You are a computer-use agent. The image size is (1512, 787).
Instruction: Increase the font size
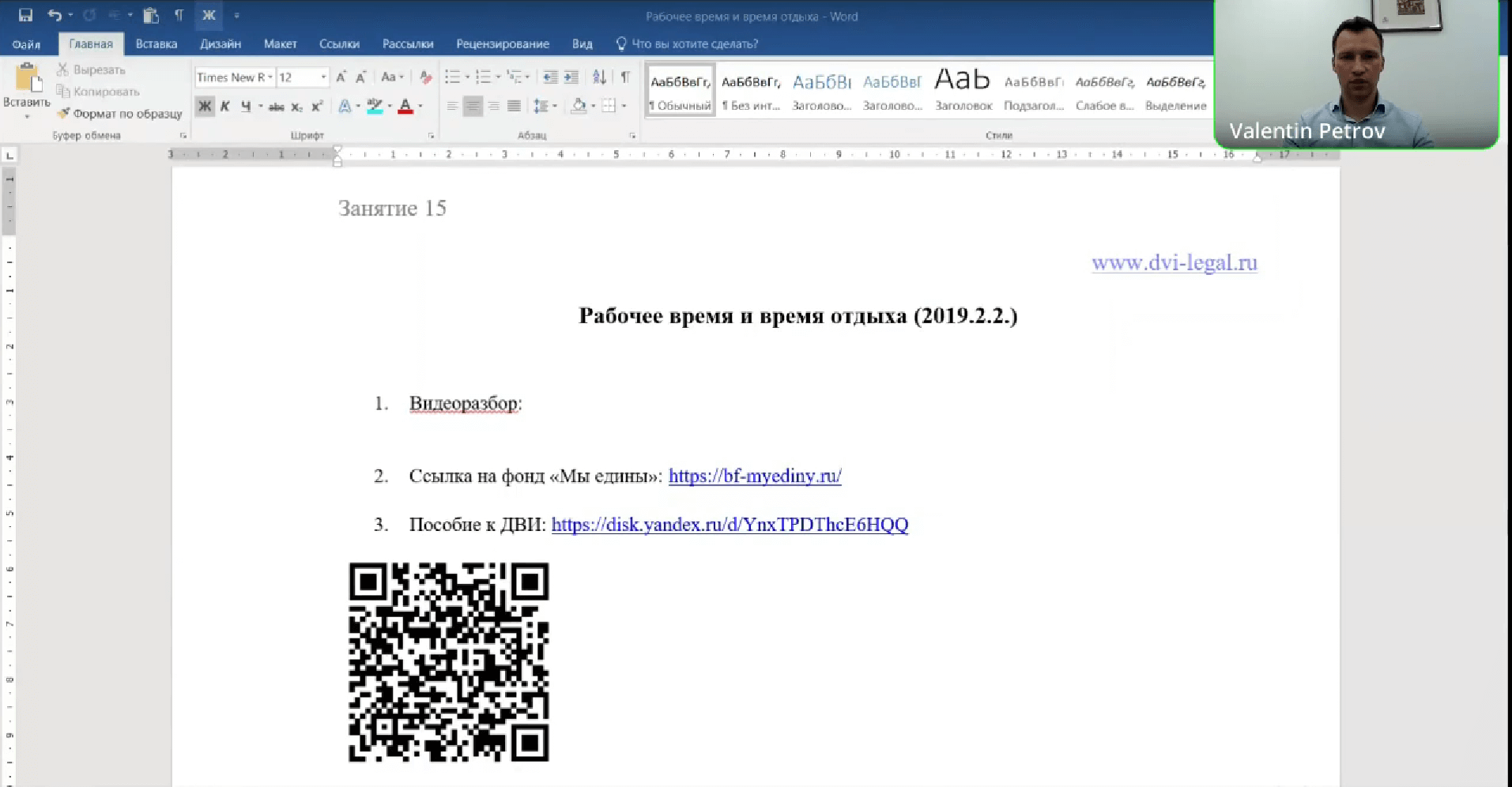(x=341, y=77)
